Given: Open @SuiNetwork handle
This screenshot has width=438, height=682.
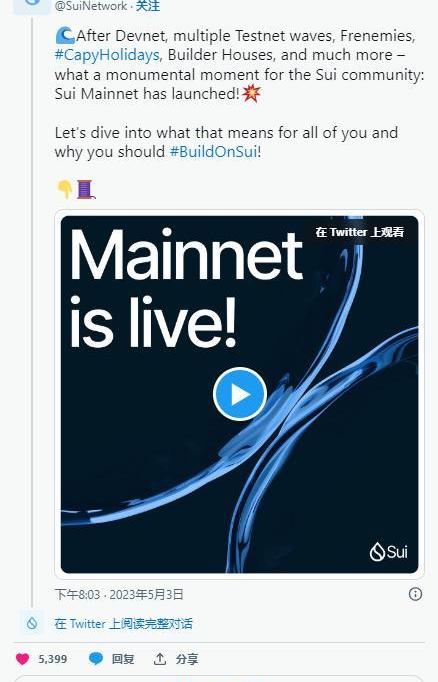Looking at the screenshot, I should [x=91, y=6].
